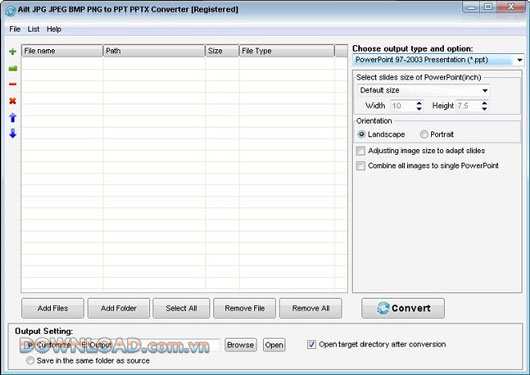Click the Browse button
Image resolution: width=530 pixels, height=375 pixels.
click(x=241, y=345)
